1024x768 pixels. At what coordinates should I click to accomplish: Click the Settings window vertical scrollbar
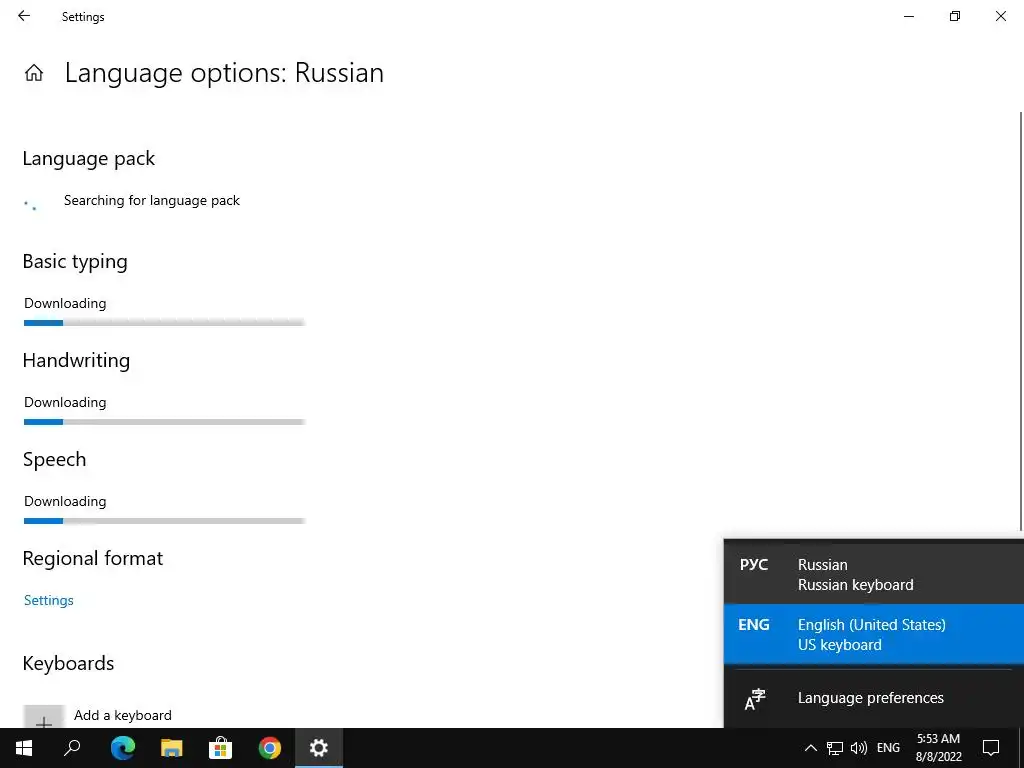coord(1021,321)
